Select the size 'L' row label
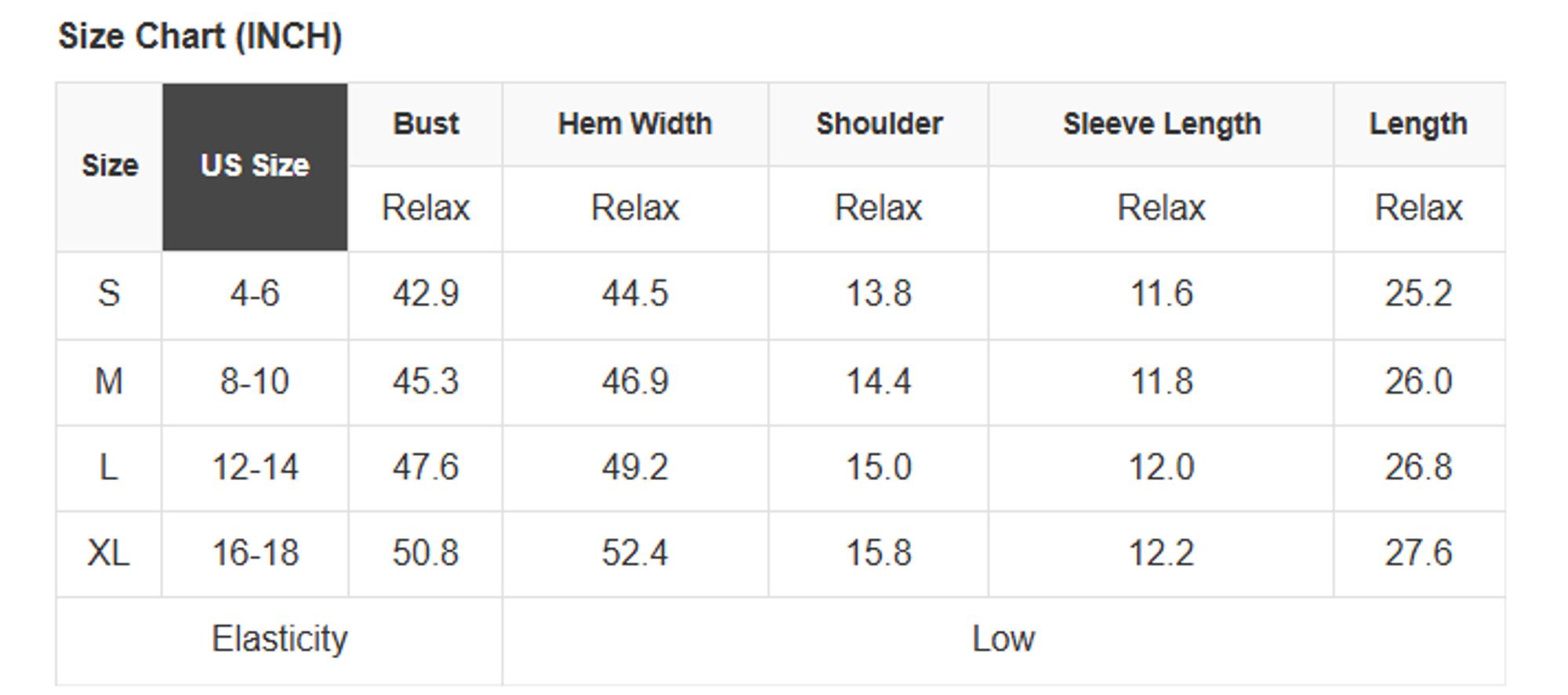Screen dimensions: 1568x695 pyautogui.click(x=109, y=468)
